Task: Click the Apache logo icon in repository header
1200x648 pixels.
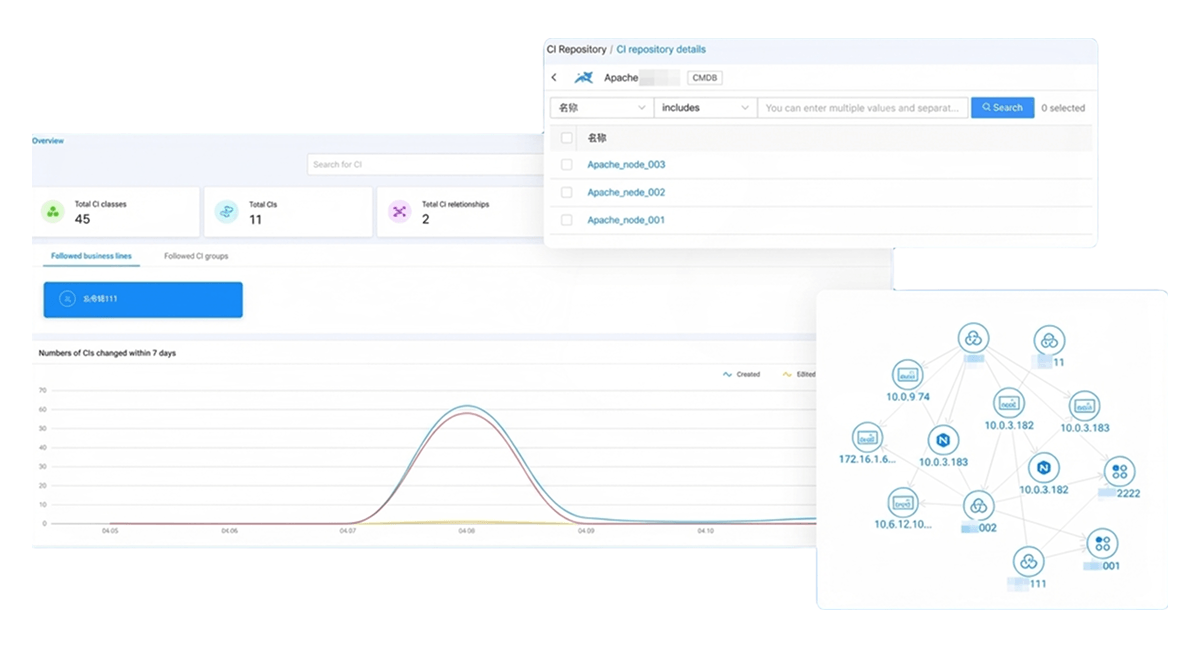Action: pos(584,77)
